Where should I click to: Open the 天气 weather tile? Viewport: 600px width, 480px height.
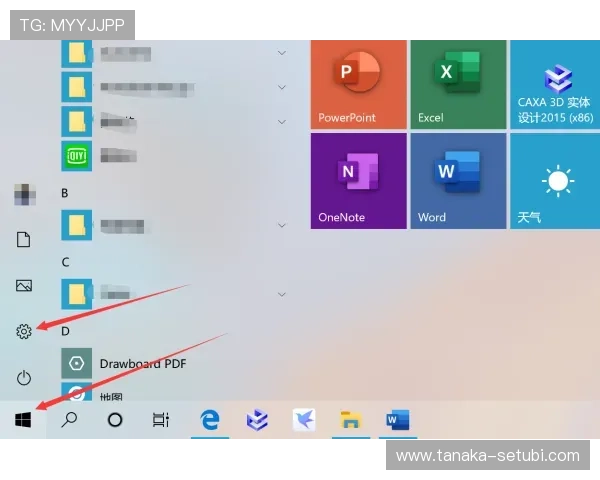tap(556, 181)
